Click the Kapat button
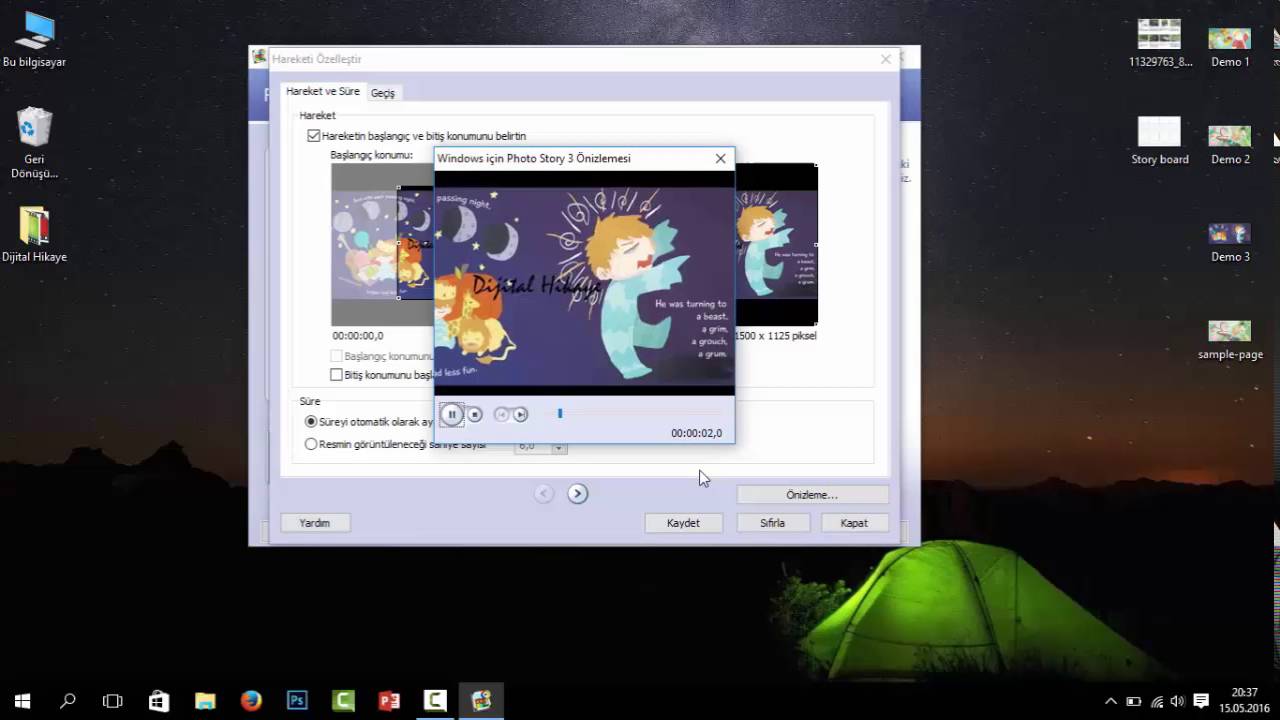 click(854, 523)
